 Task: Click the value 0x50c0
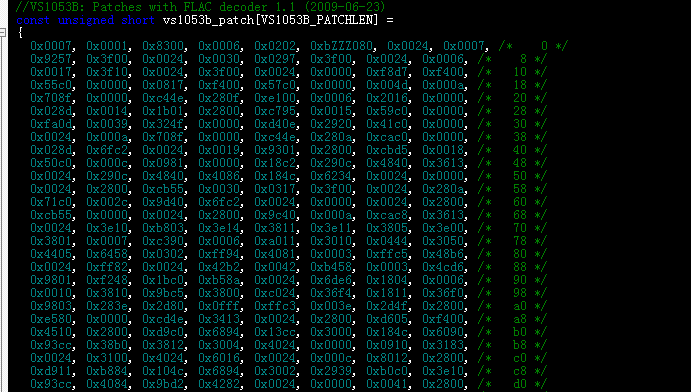tap(51, 163)
